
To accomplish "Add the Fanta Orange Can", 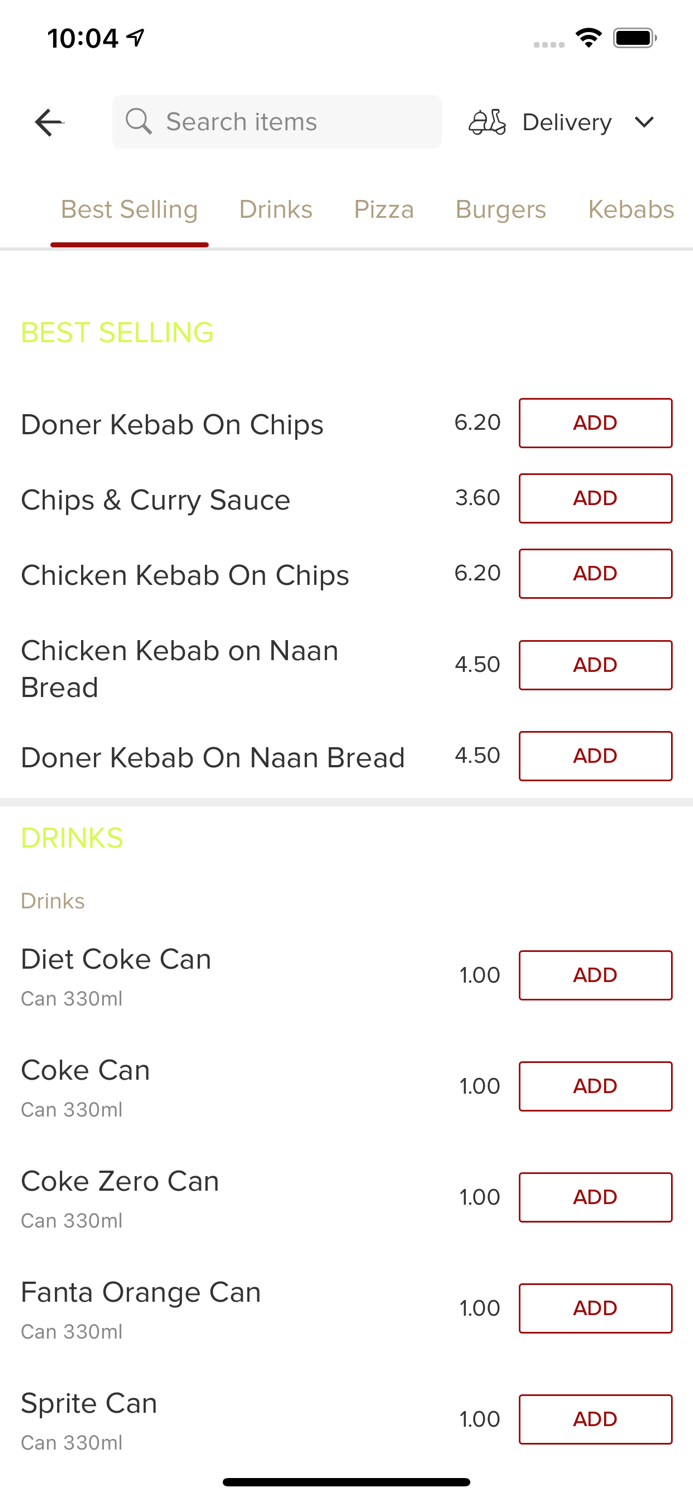I will (595, 1308).
